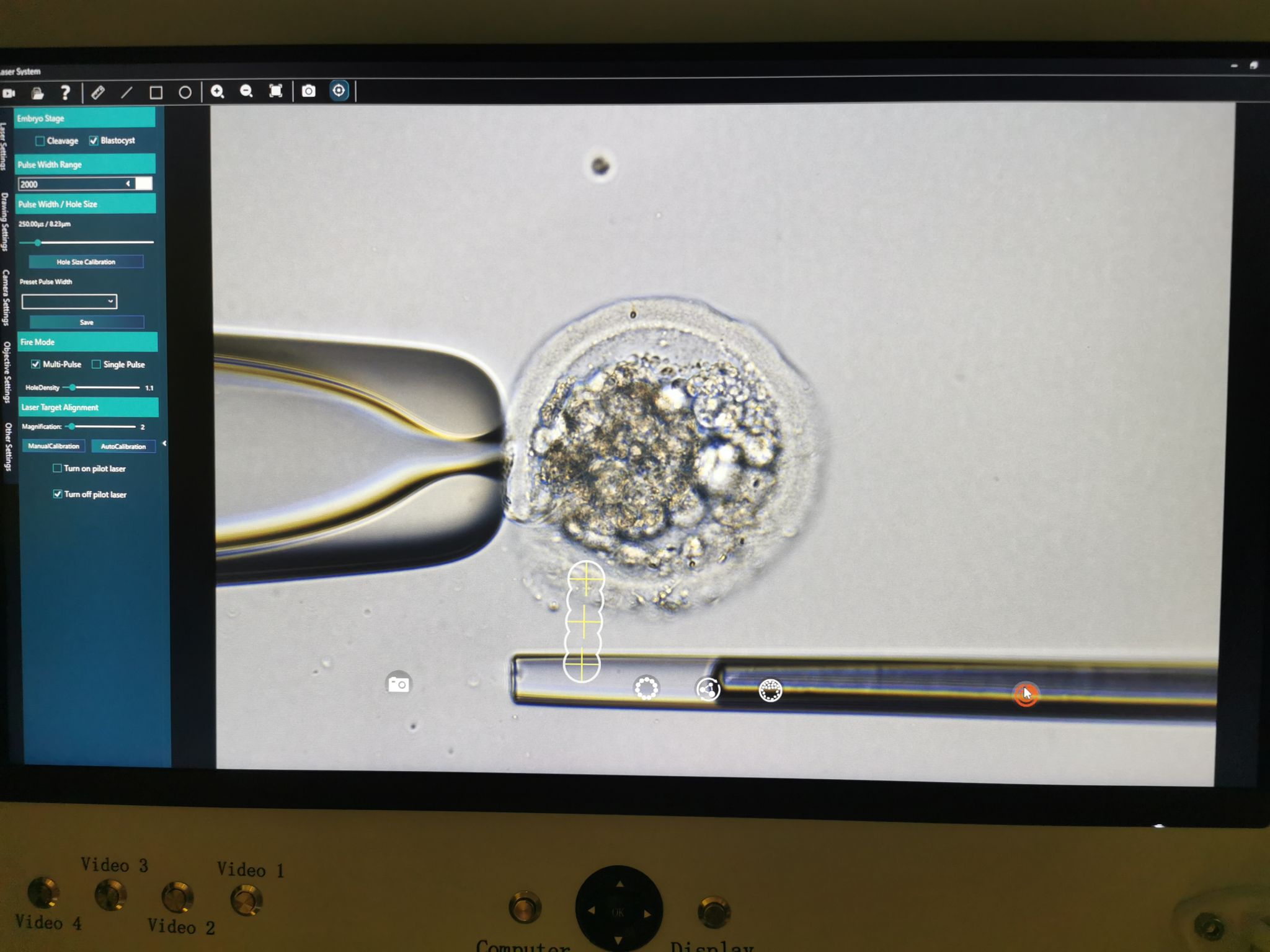
Task: Select the circle drawing tool
Action: click(185, 93)
